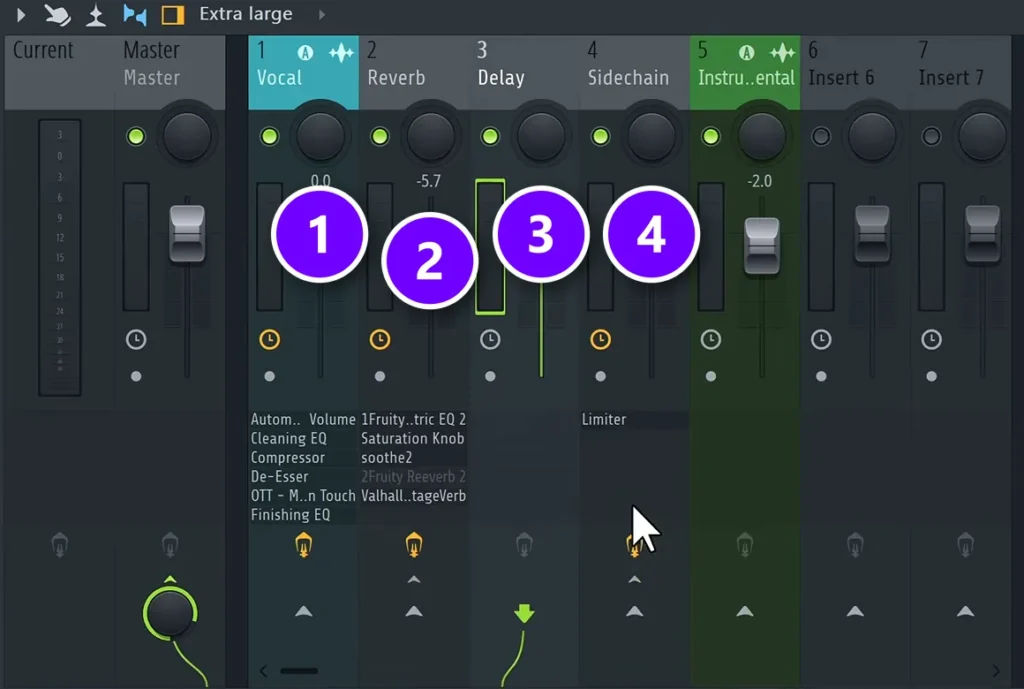
Task: Click the Insert 7 volume fader handle
Action: [x=982, y=234]
